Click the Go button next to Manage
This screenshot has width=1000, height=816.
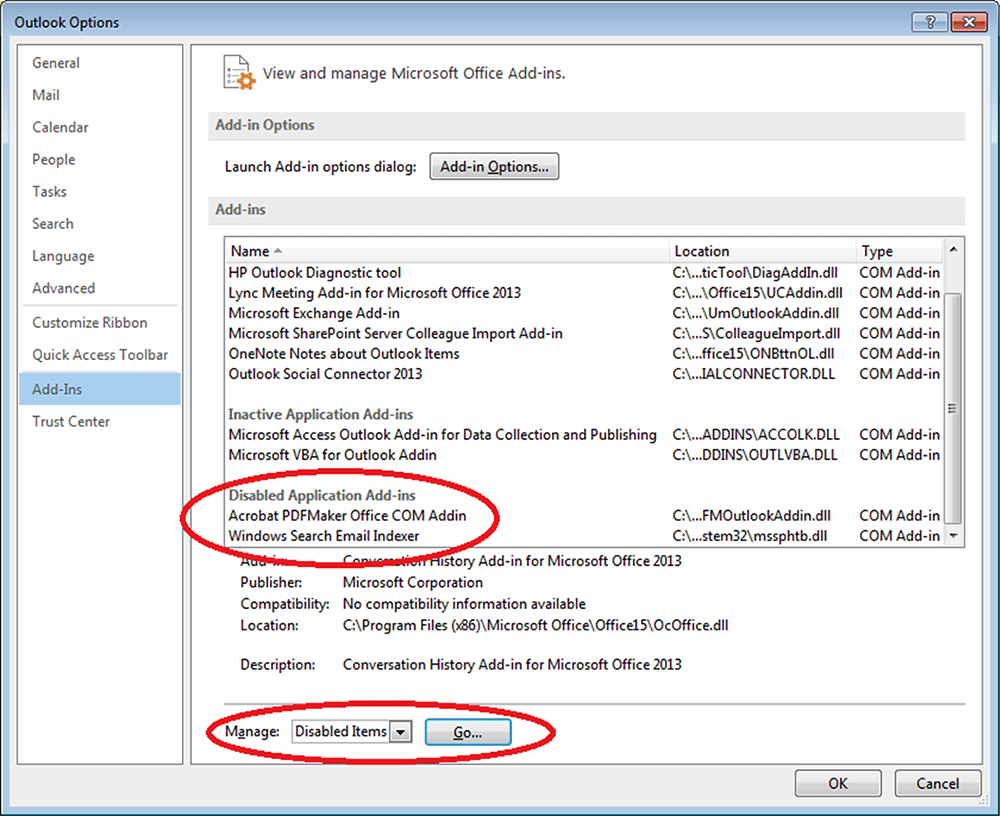coord(467,732)
